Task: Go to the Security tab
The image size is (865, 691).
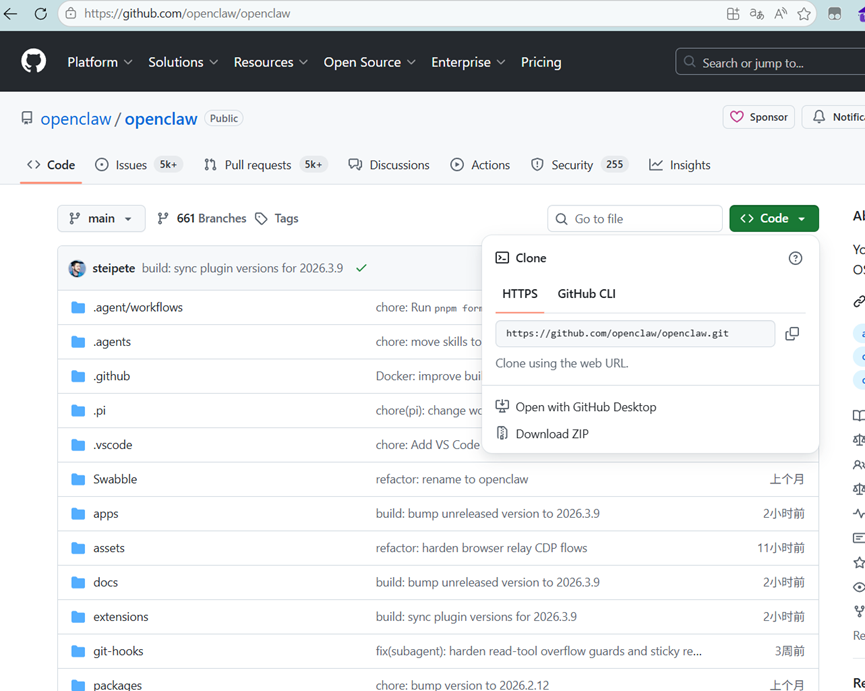Action: pos(571,165)
